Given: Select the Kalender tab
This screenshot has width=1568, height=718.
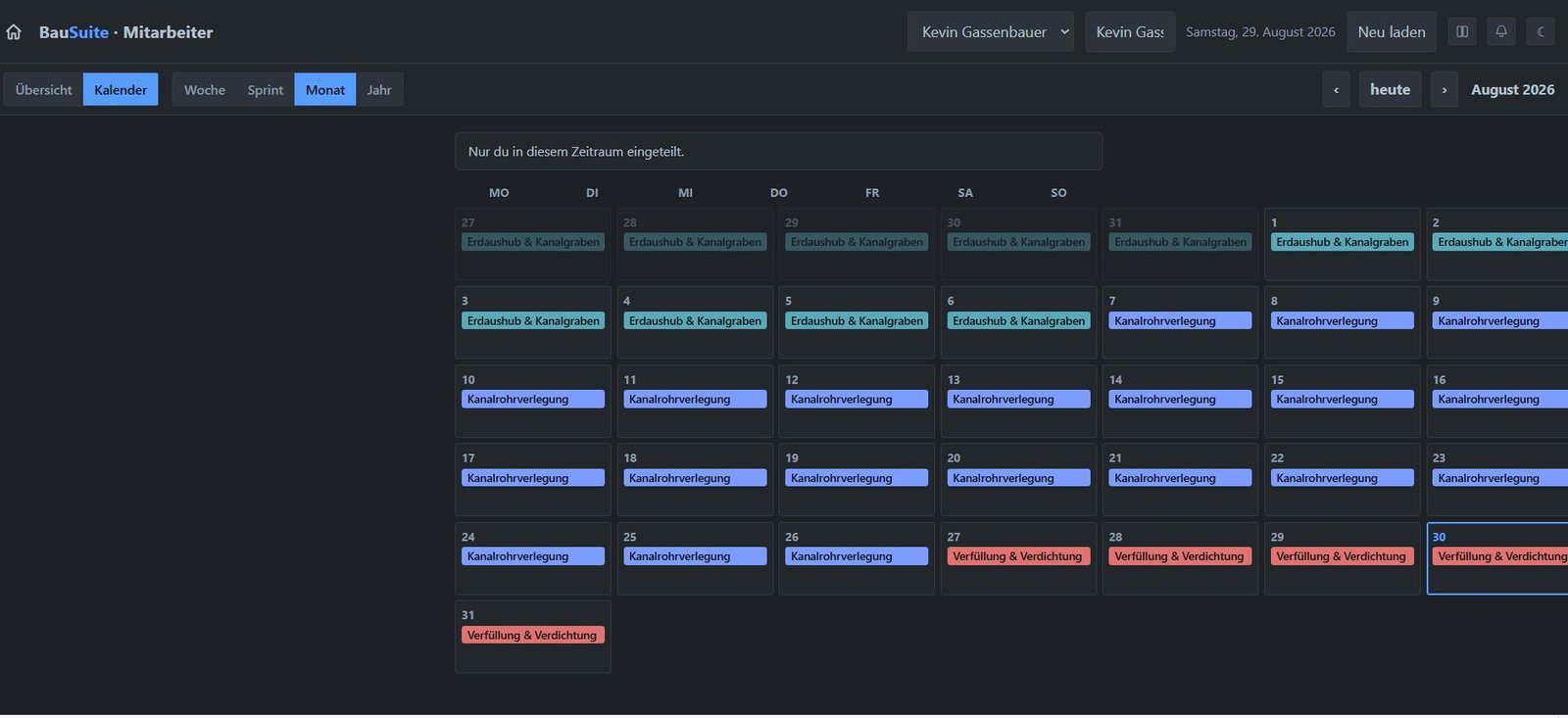Looking at the screenshot, I should coord(121,90).
